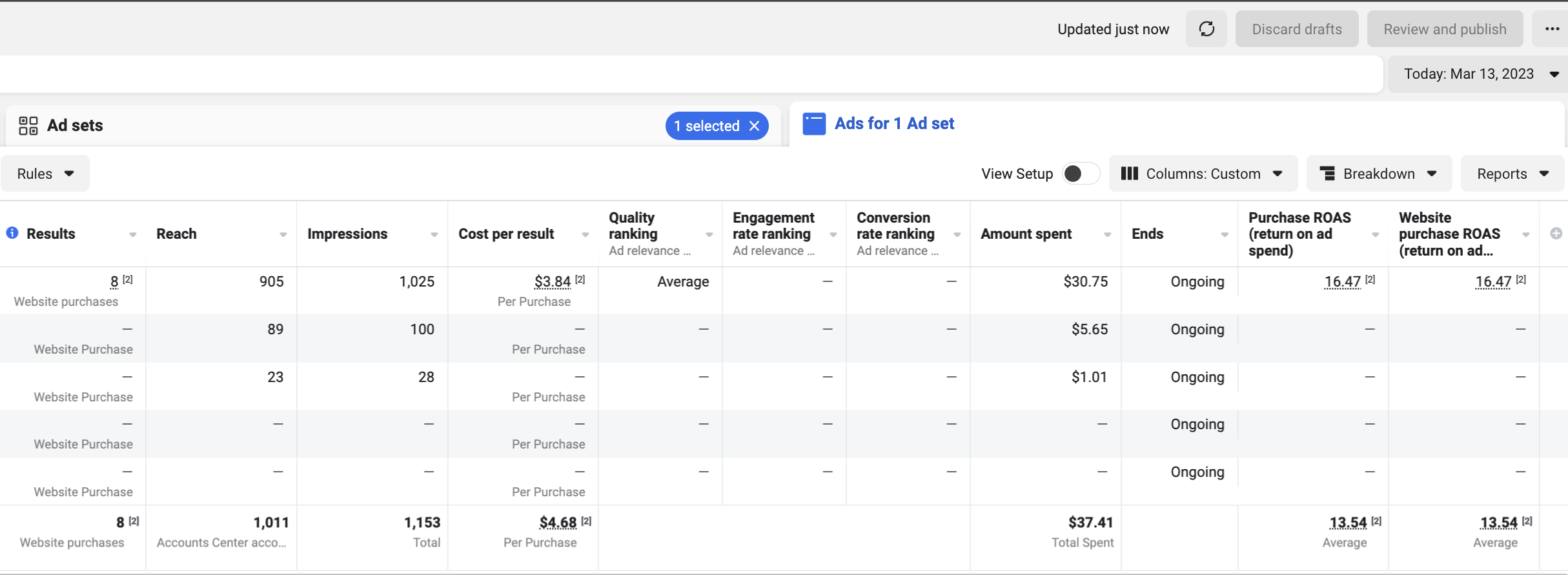Open the Reports dropdown
Screen dimensions: 1568x575
(x=1512, y=174)
